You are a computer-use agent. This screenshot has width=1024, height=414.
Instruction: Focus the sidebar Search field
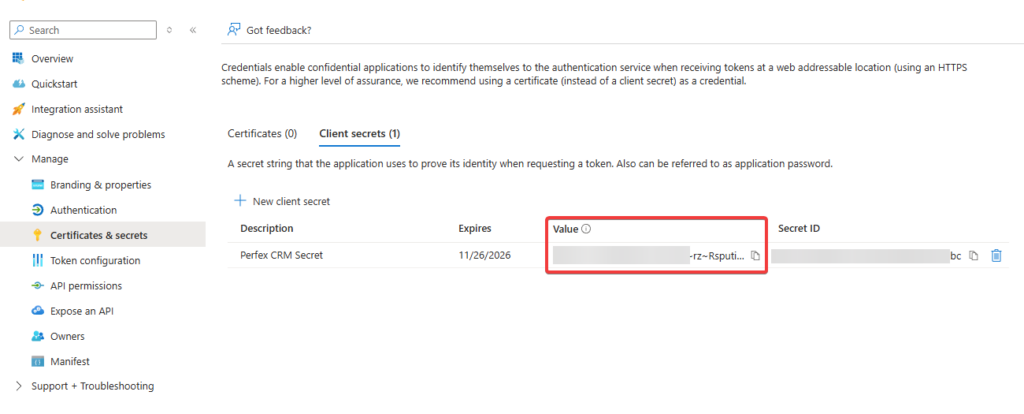[90, 31]
